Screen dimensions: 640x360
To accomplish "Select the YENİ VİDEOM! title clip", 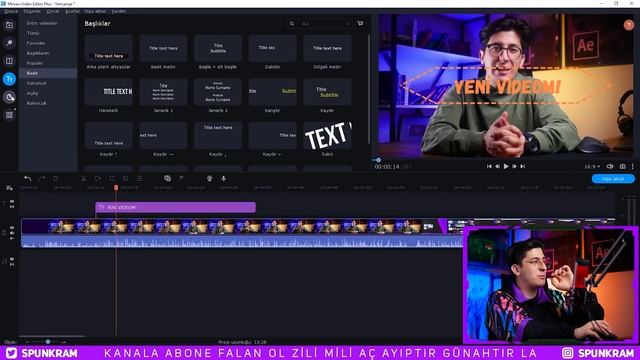I will tap(176, 207).
